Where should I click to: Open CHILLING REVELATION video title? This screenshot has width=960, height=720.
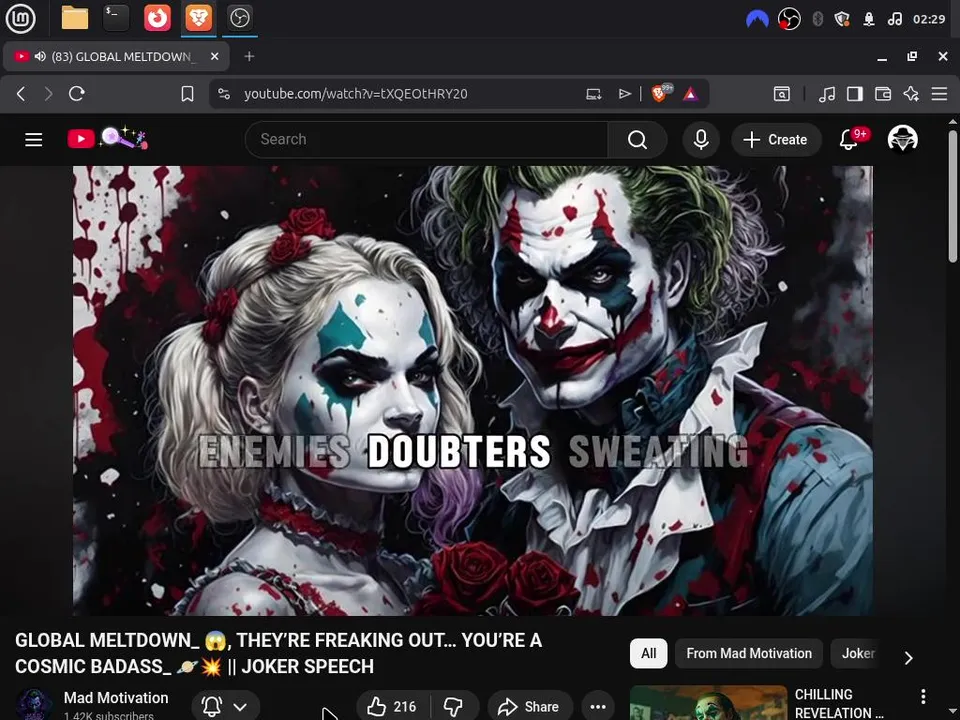(x=839, y=703)
